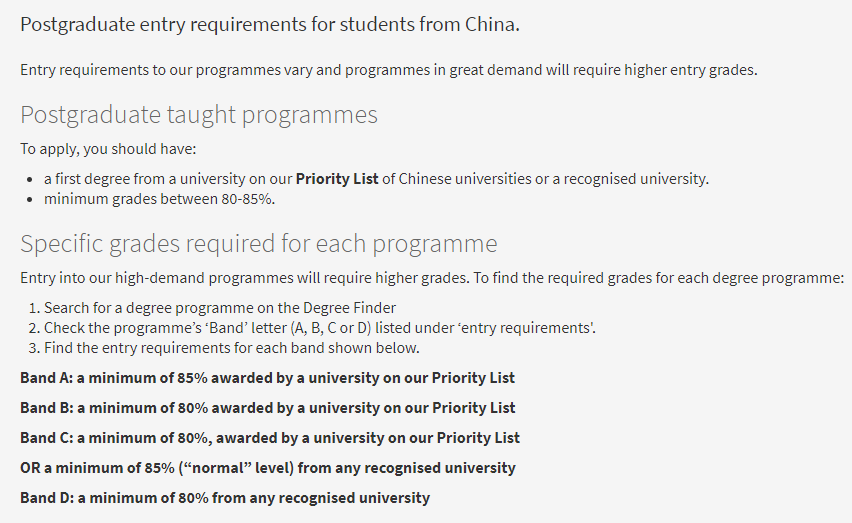Click 'Priority List' in the Band C line
The height and width of the screenshot is (523, 852).
tap(478, 438)
